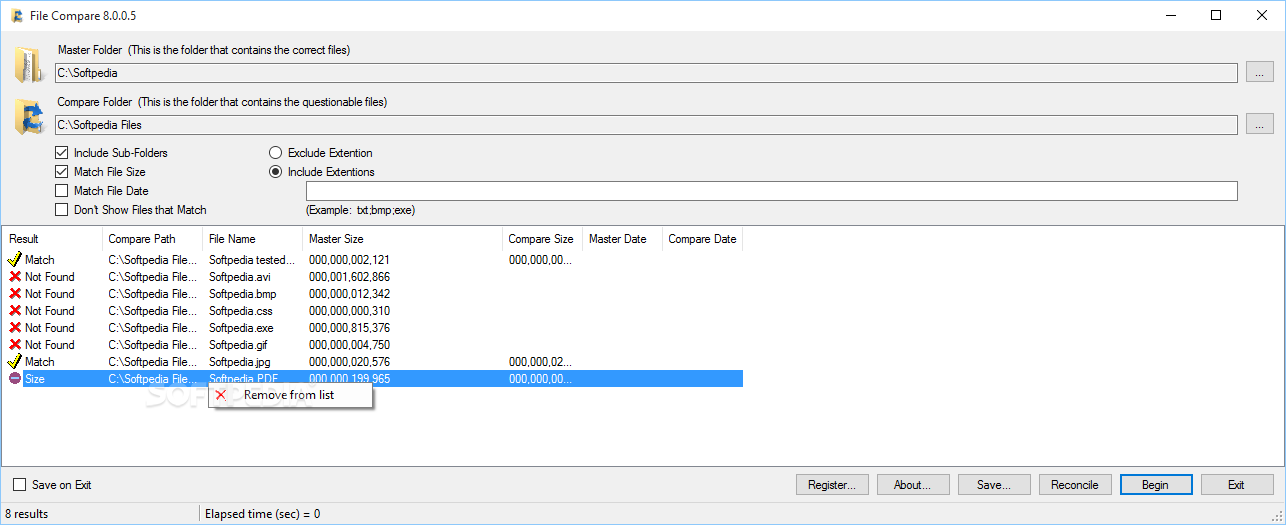This screenshot has width=1286, height=525.
Task: Select the Include Extentions radio button
Action: [x=276, y=172]
